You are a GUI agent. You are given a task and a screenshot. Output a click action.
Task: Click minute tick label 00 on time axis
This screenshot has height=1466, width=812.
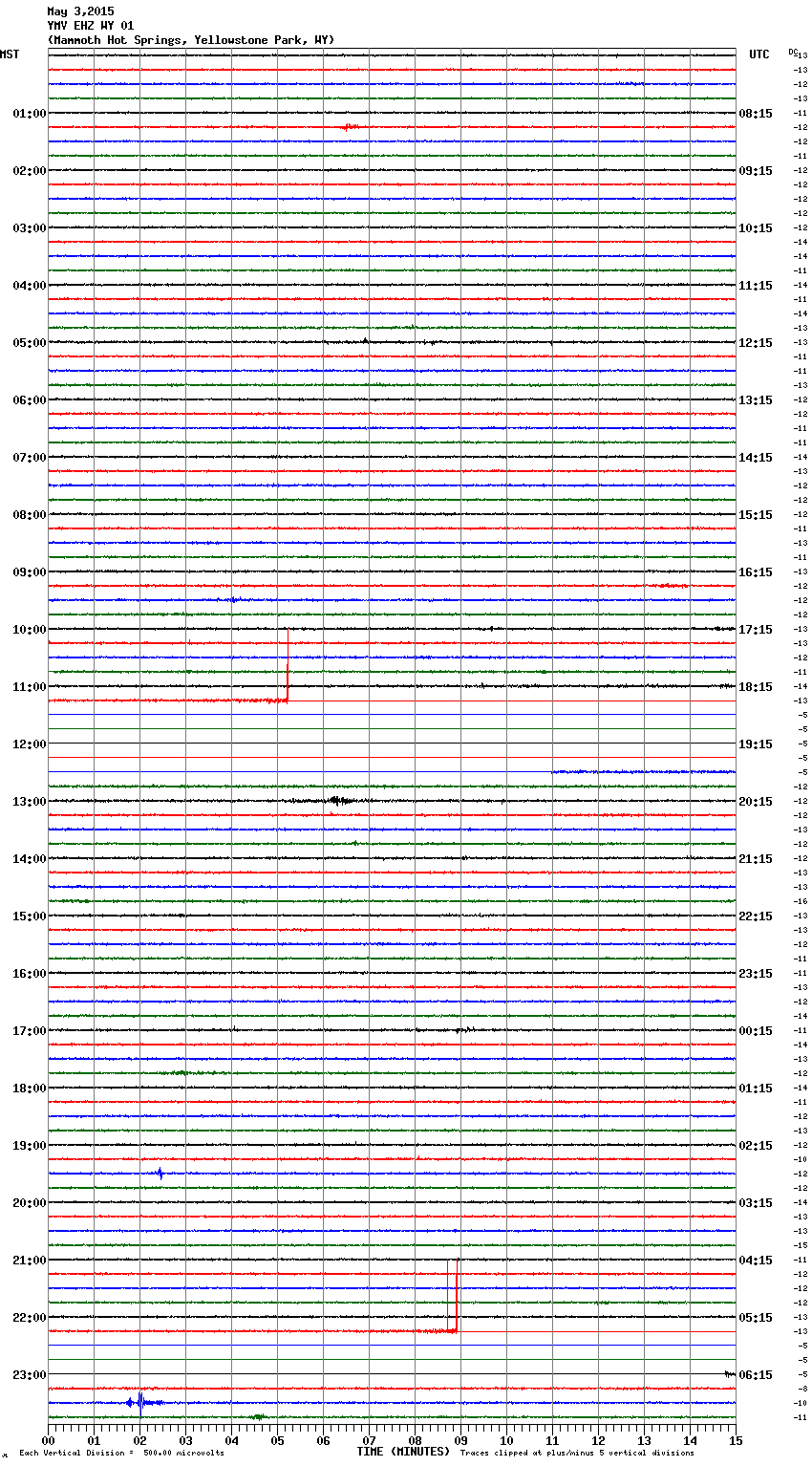pos(48,1441)
